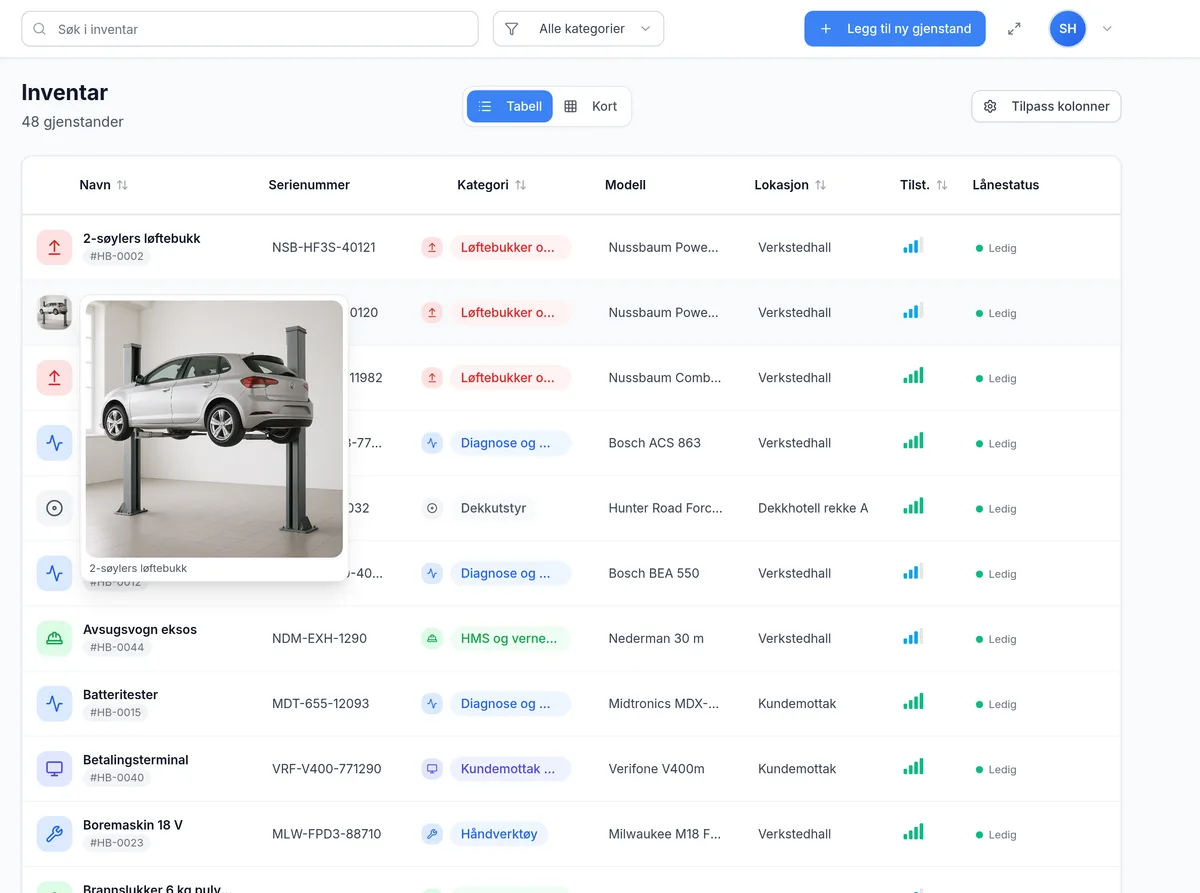Viewport: 1200px width, 893px height.
Task: Click the sort arrows next to Navn
Action: pos(122,185)
